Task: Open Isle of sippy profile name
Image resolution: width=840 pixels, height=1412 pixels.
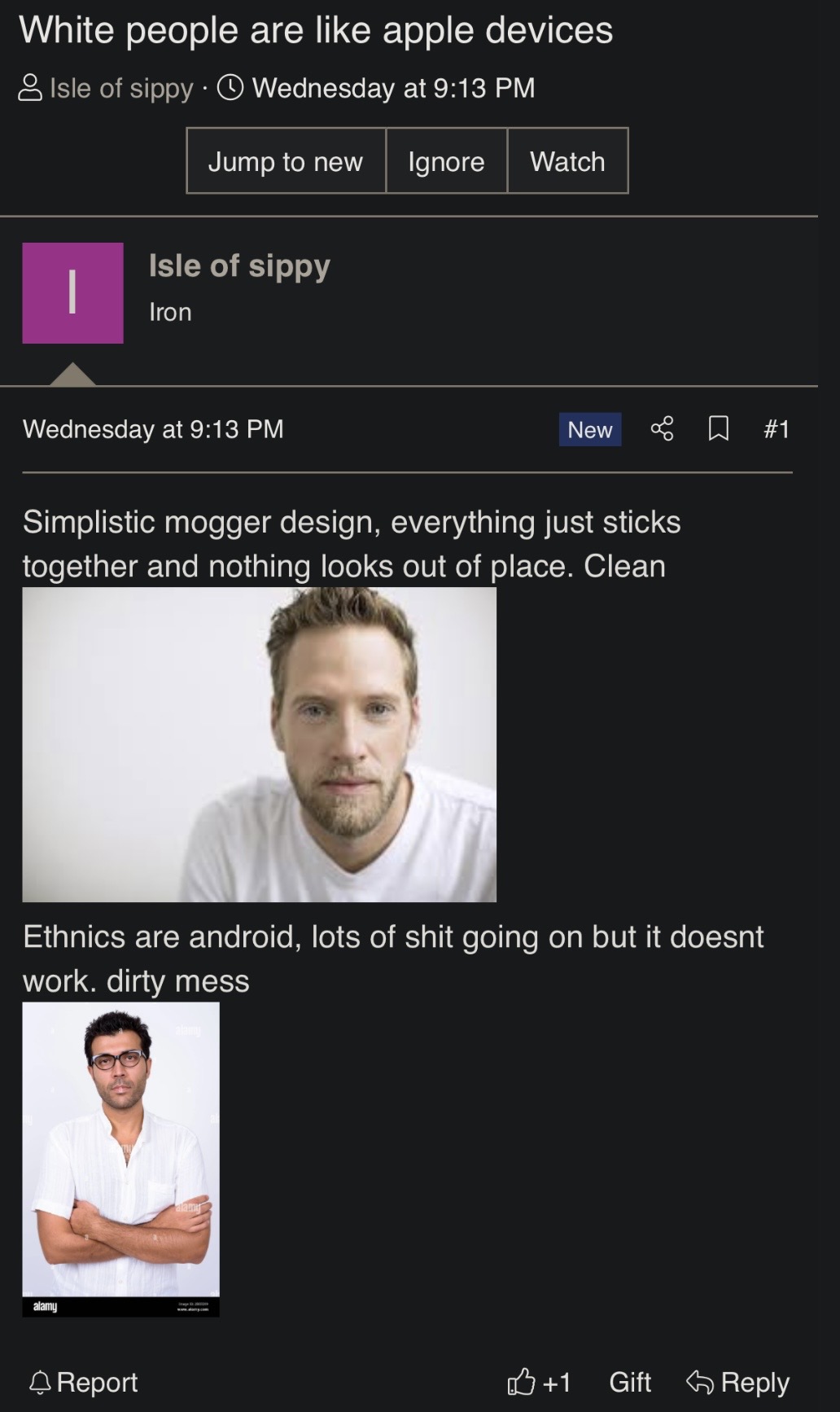Action: (x=239, y=265)
